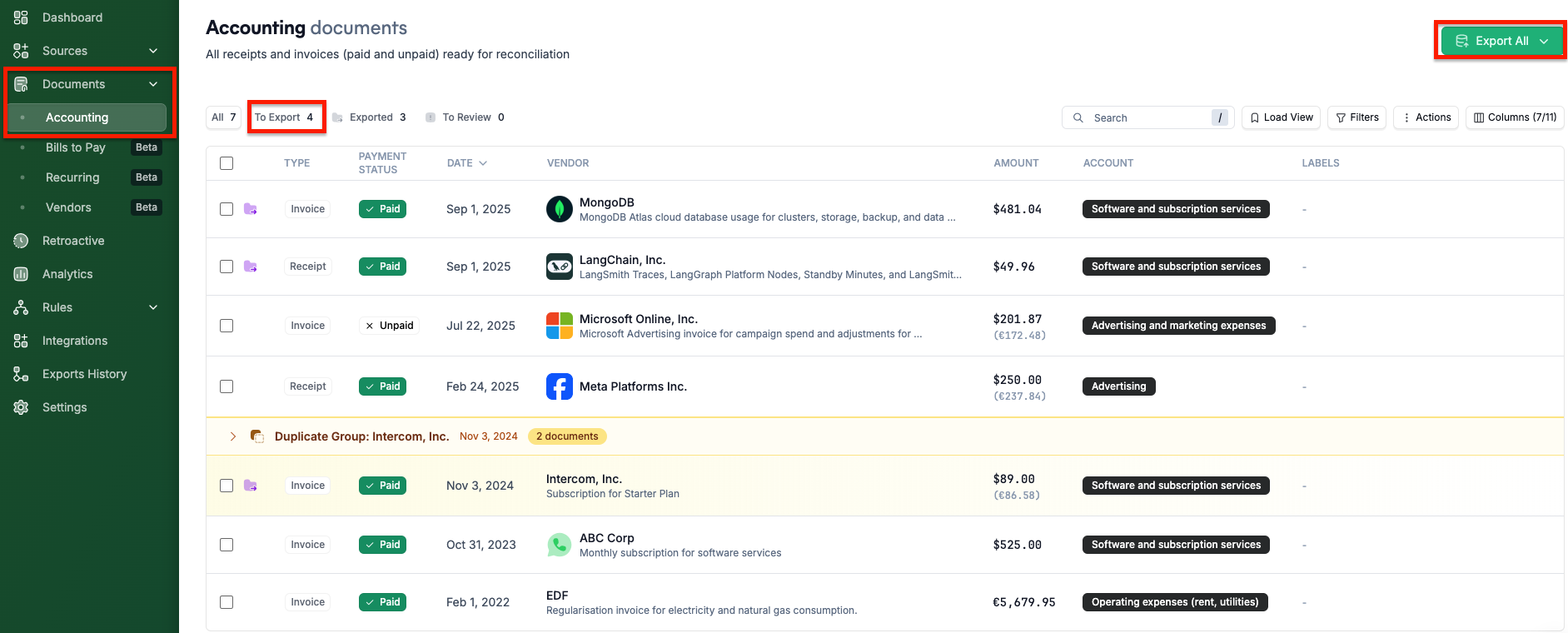Click the Dashboard icon in sidebar

click(x=21, y=17)
